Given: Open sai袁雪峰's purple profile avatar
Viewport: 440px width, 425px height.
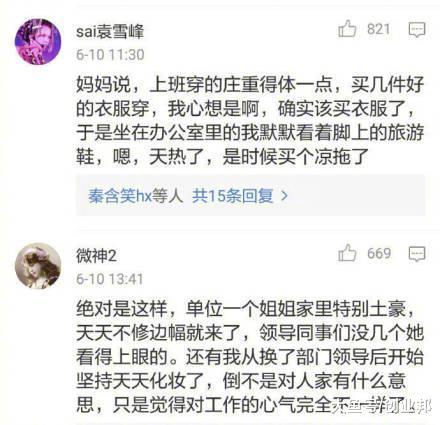Looking at the screenshot, I should point(38,42).
